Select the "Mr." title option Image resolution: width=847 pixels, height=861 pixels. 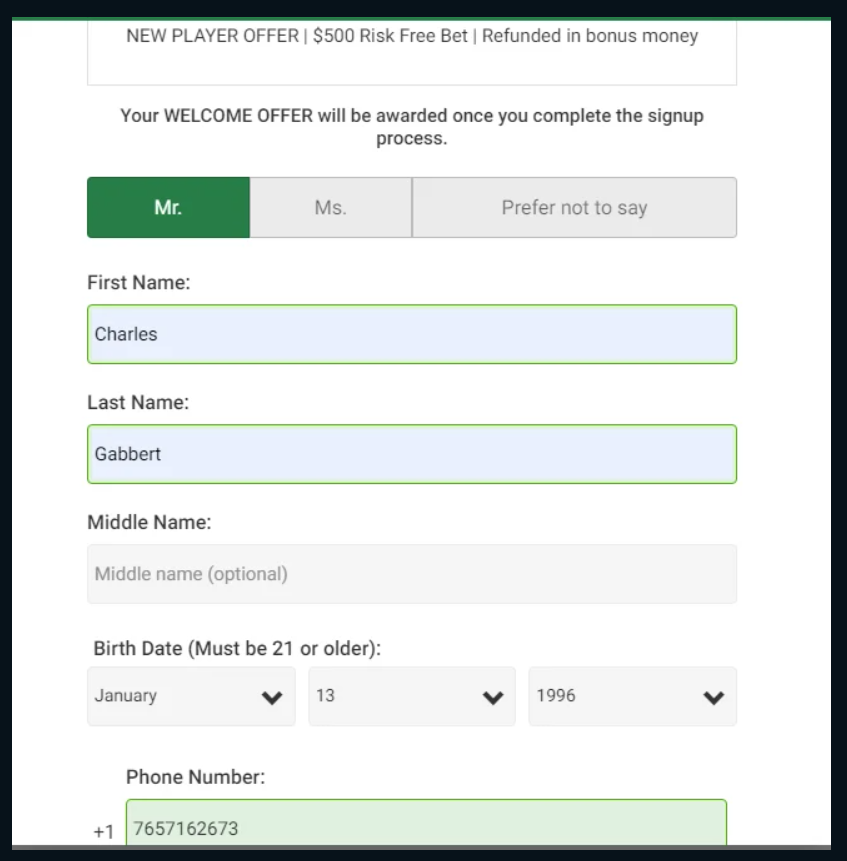coord(168,207)
